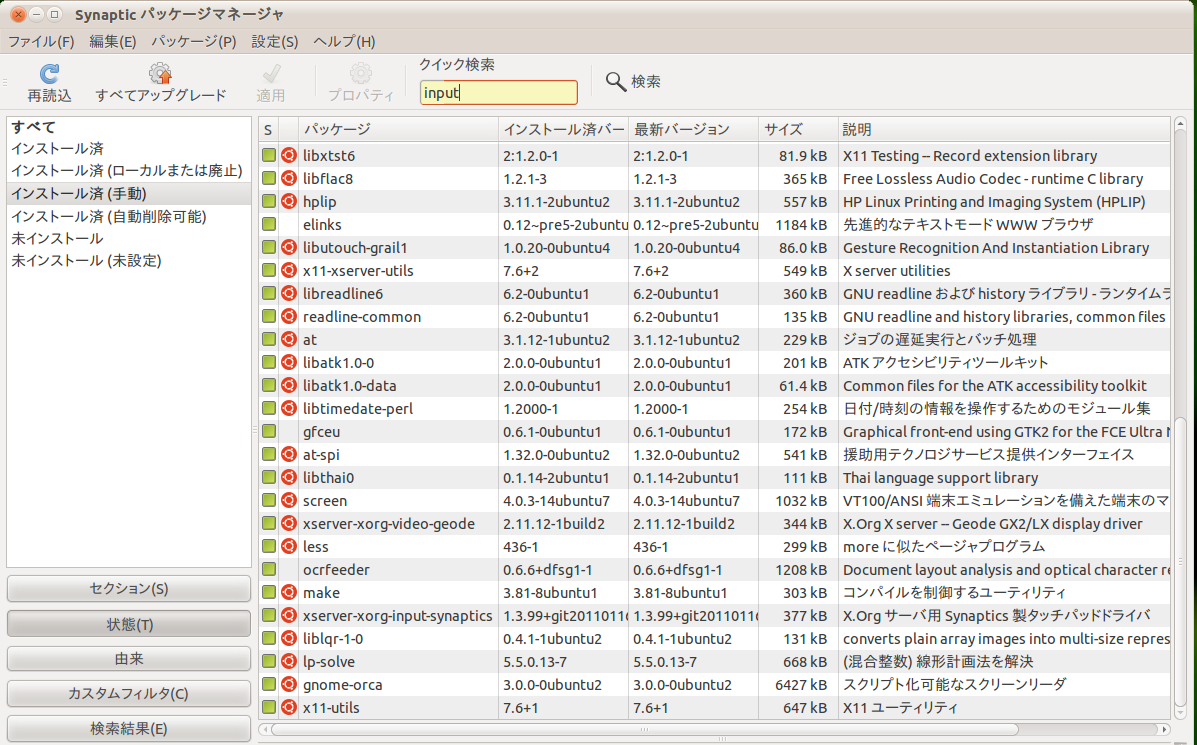Select the gnome-orca package name
The height and width of the screenshot is (745, 1197).
[343, 685]
